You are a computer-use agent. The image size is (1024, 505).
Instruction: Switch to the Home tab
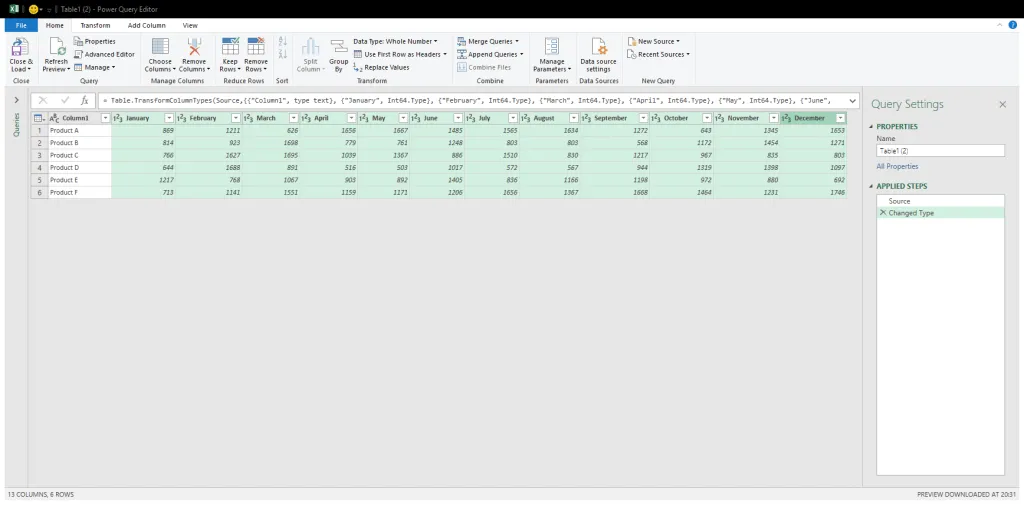point(55,25)
